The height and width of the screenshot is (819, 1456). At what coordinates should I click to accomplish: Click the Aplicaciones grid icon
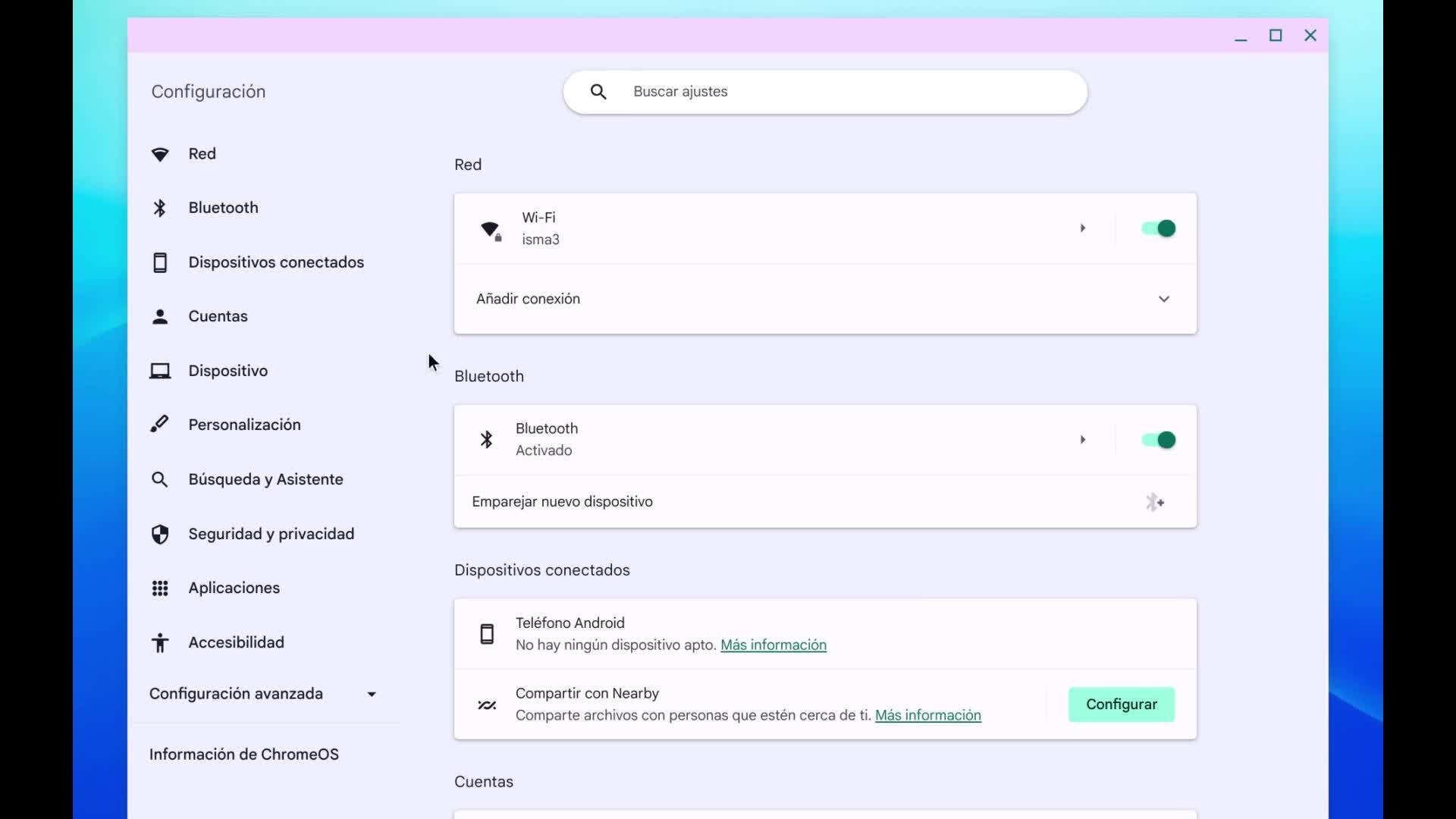pos(160,588)
